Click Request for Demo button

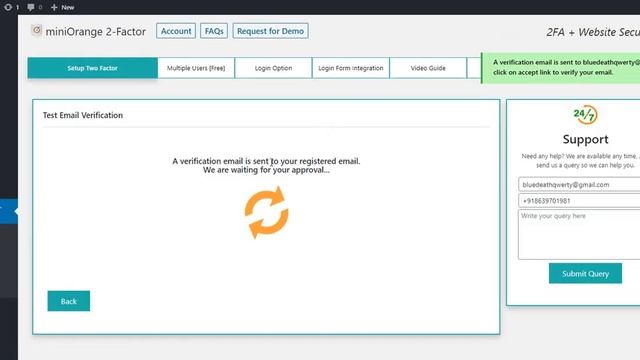point(270,31)
